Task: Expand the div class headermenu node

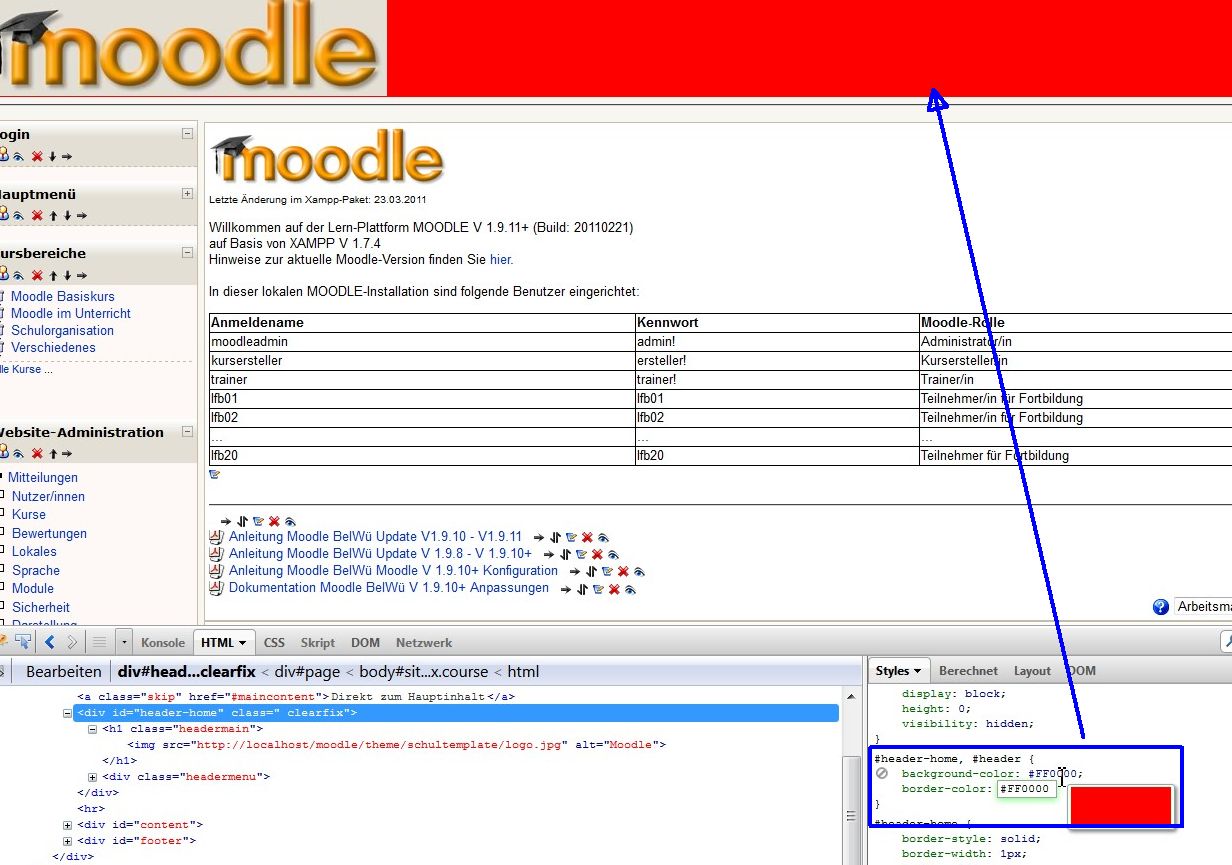Action: (x=93, y=777)
